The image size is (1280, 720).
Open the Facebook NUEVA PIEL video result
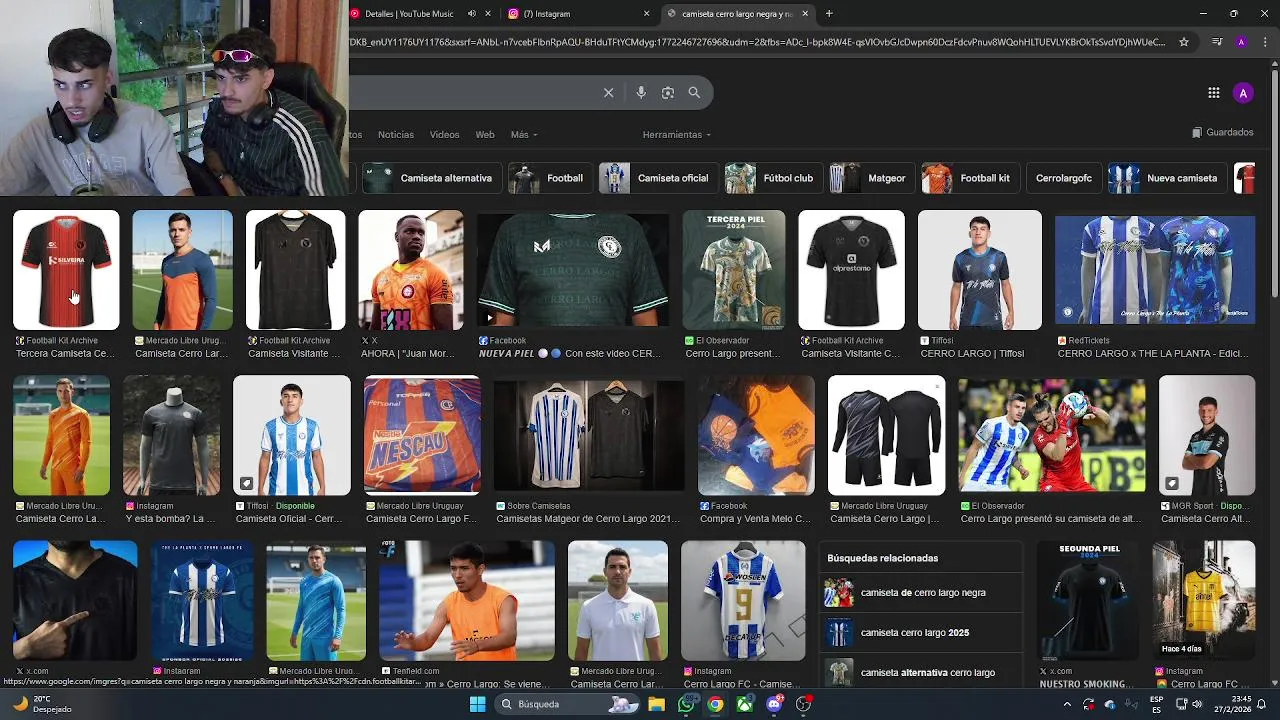pyautogui.click(x=572, y=270)
